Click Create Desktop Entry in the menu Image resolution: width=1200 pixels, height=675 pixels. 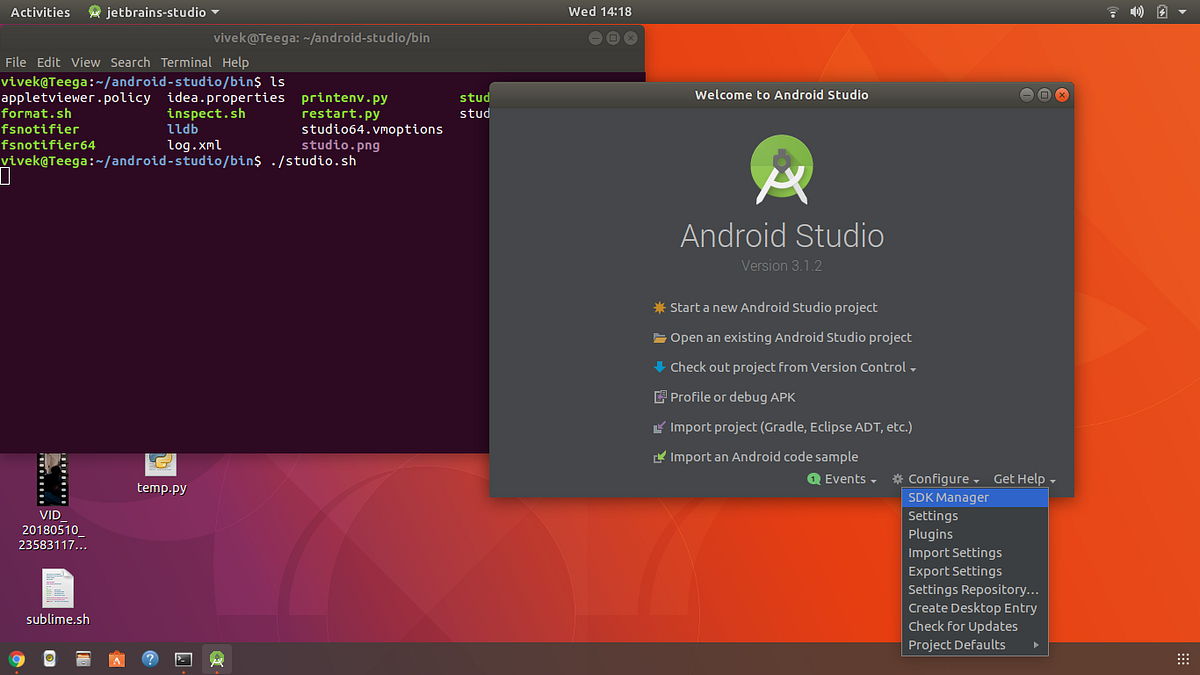pos(975,608)
